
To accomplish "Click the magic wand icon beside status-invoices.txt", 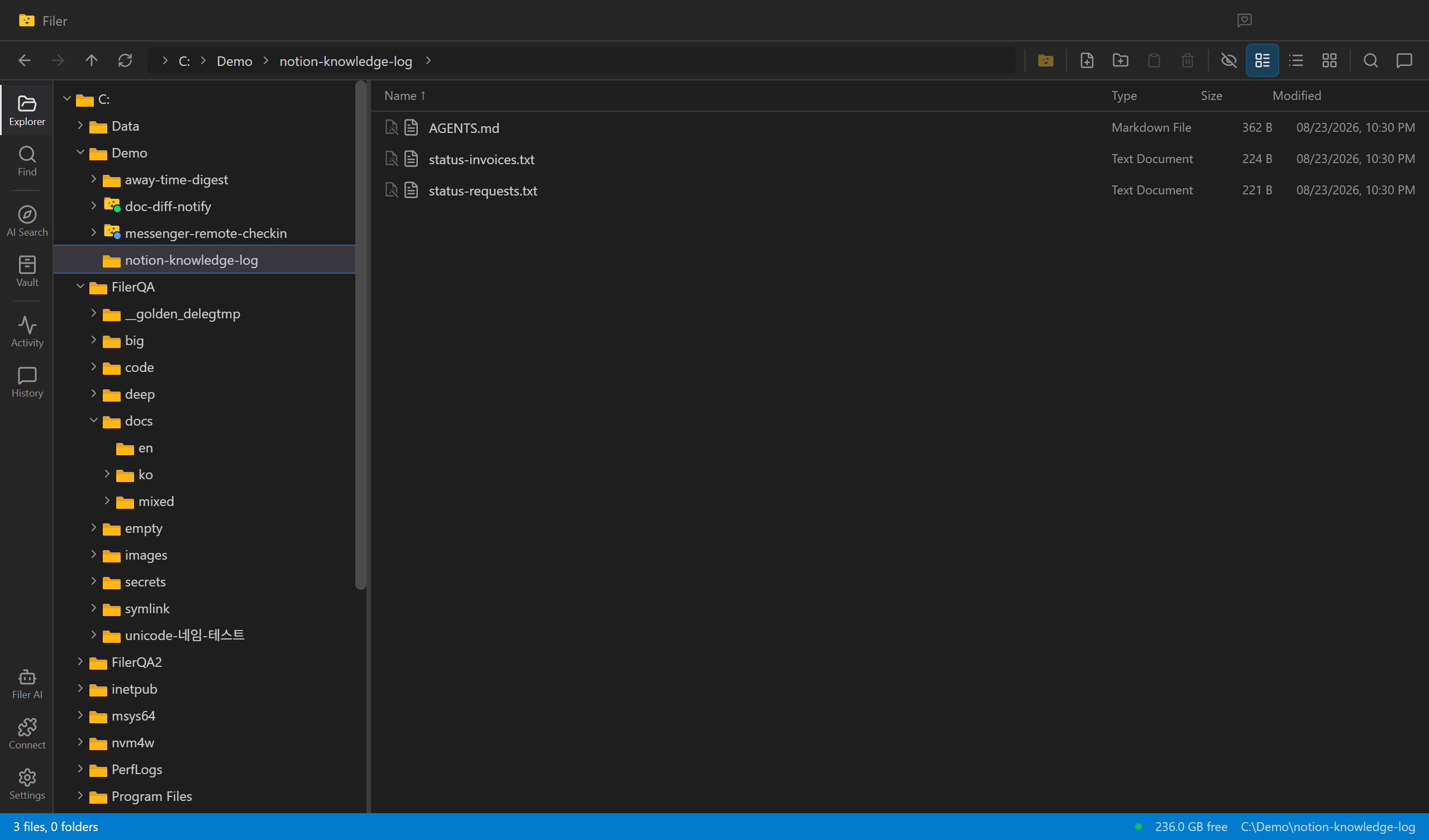I will tap(391, 159).
